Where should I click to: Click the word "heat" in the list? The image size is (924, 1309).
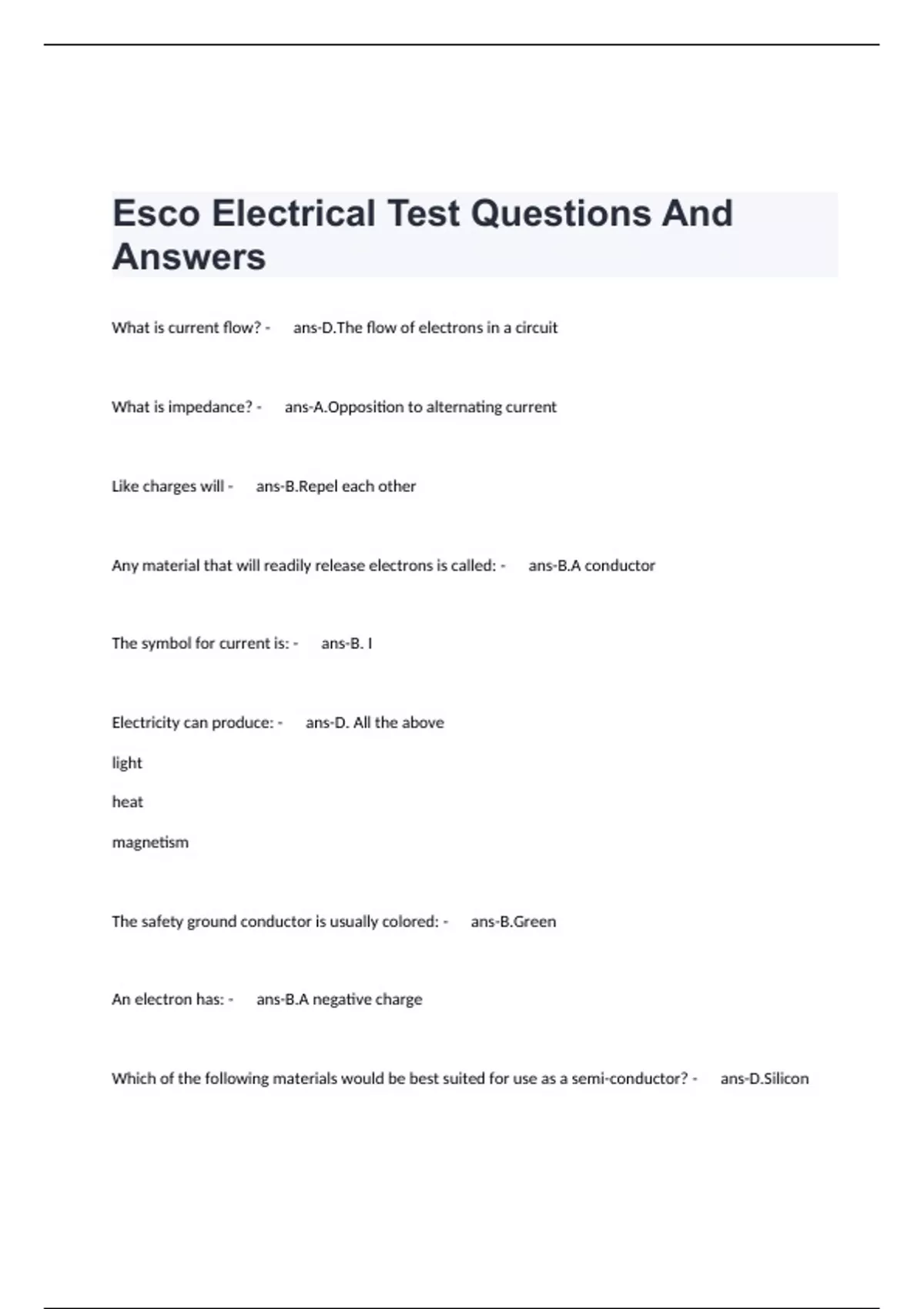pyautogui.click(x=128, y=802)
